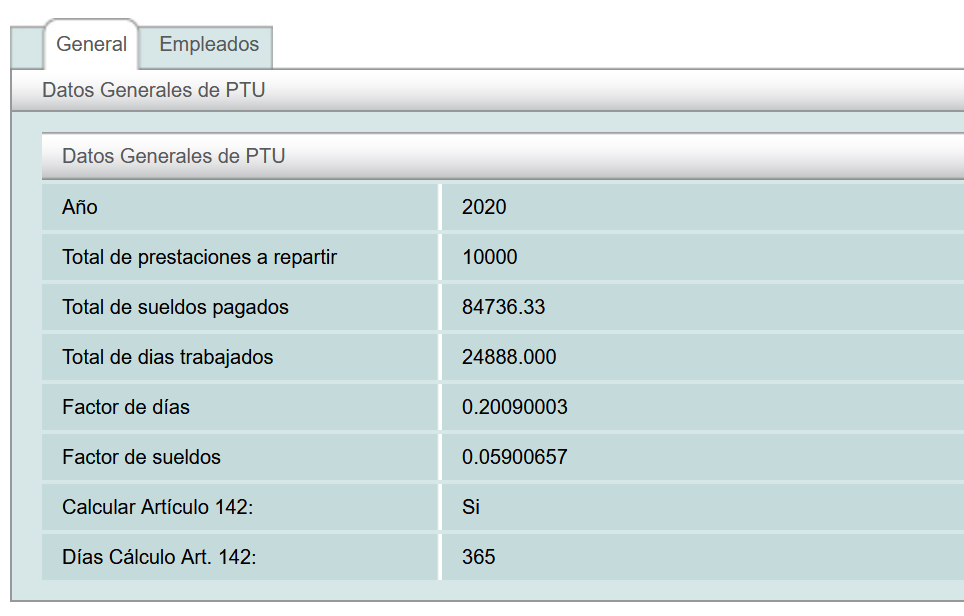
Task: Click the inner Datos Generales de PTU panel title
Action: click(173, 157)
